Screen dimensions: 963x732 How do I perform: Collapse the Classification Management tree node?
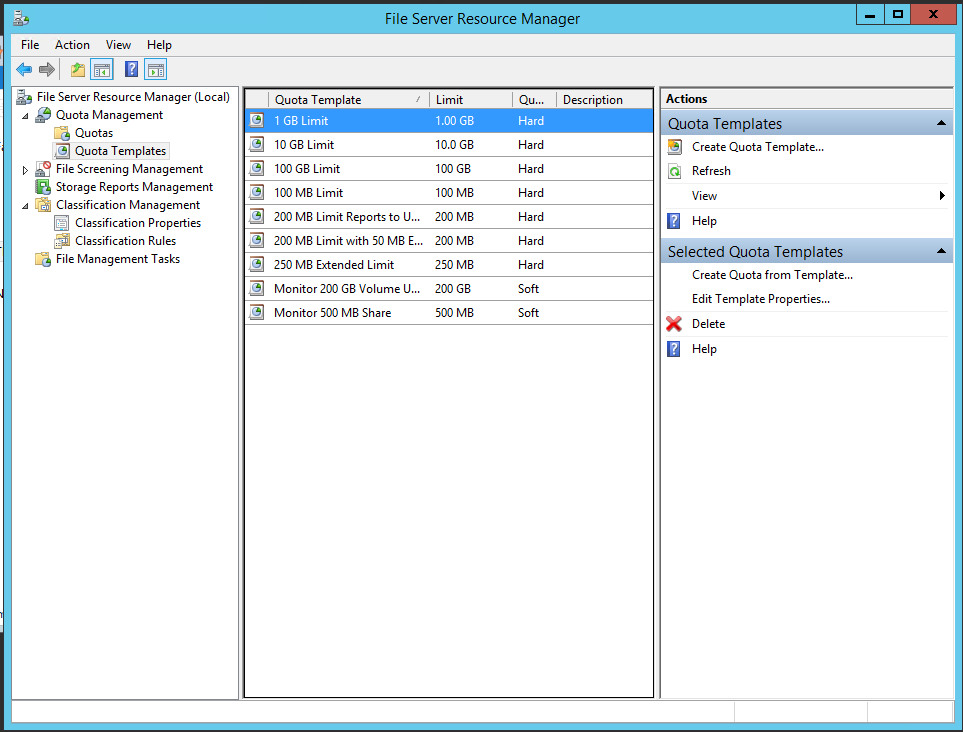[x=25, y=206]
